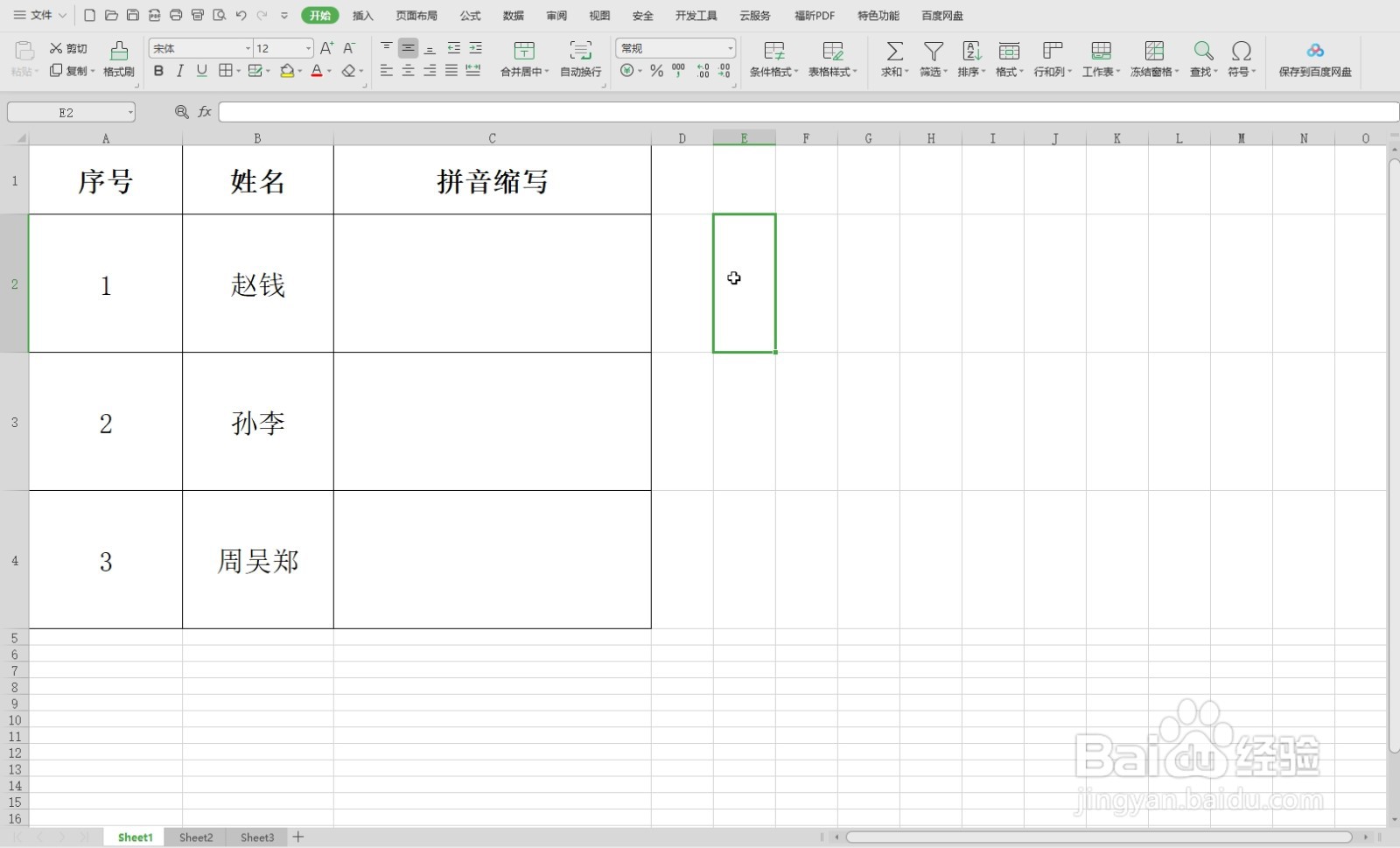Click the Export to PDF icon

click(155, 16)
